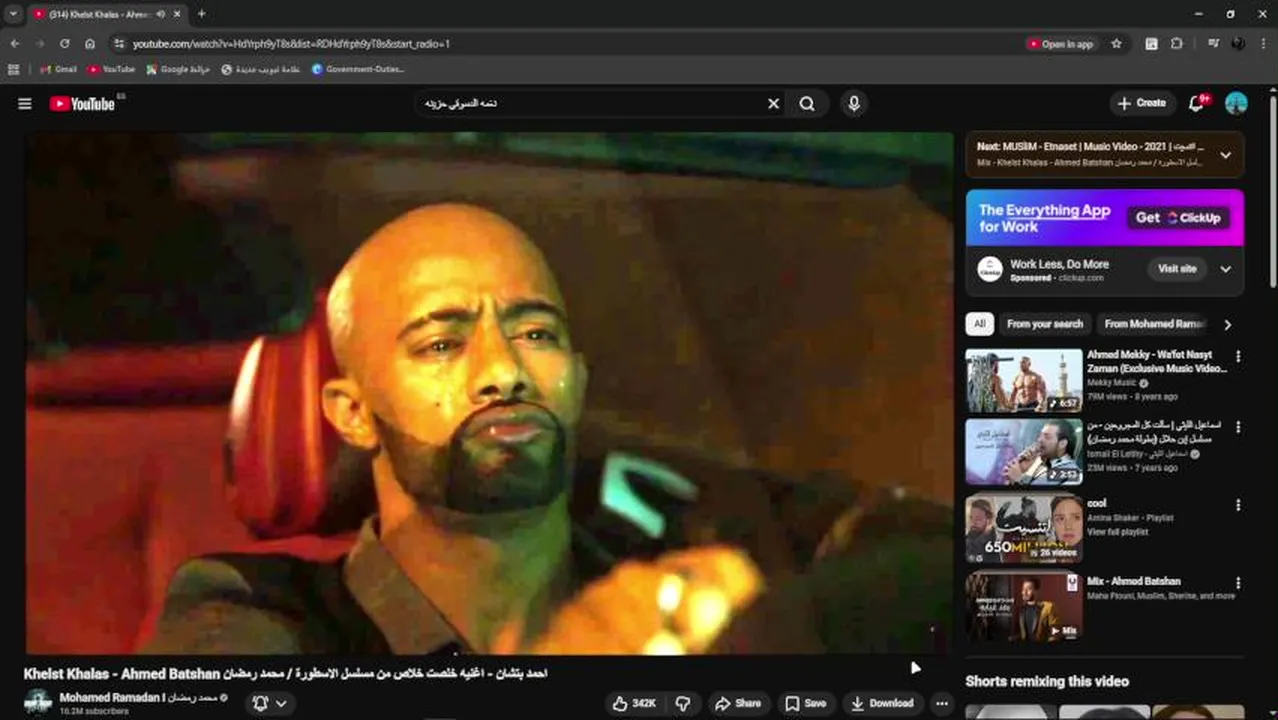Open Chrome media controls icon

point(1213,44)
